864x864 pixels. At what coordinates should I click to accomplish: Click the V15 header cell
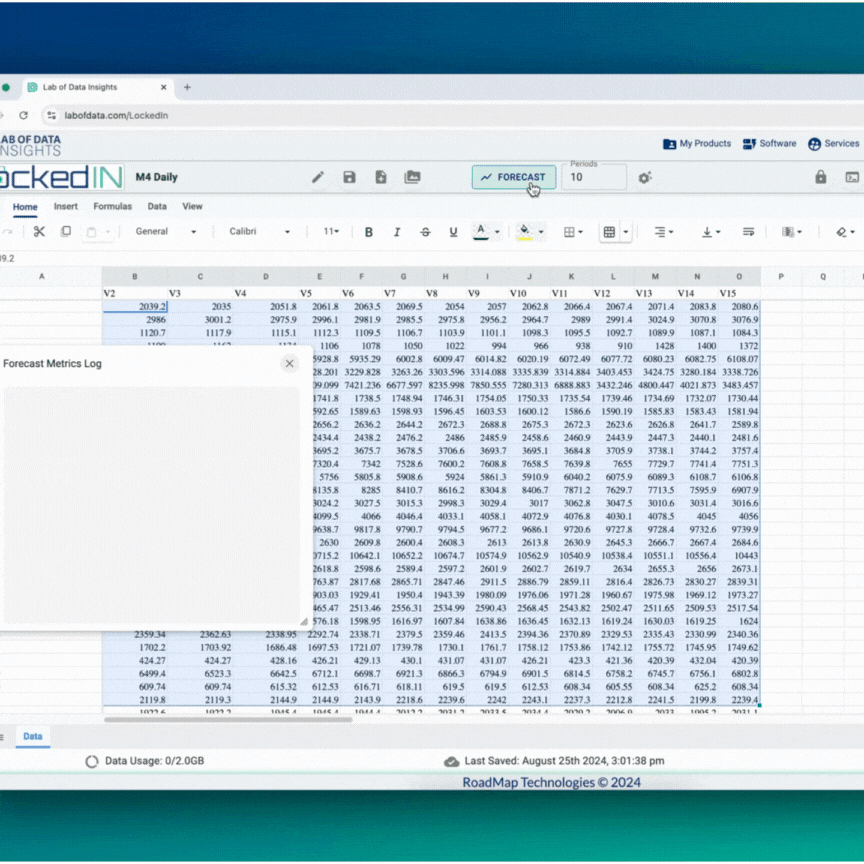click(x=739, y=293)
